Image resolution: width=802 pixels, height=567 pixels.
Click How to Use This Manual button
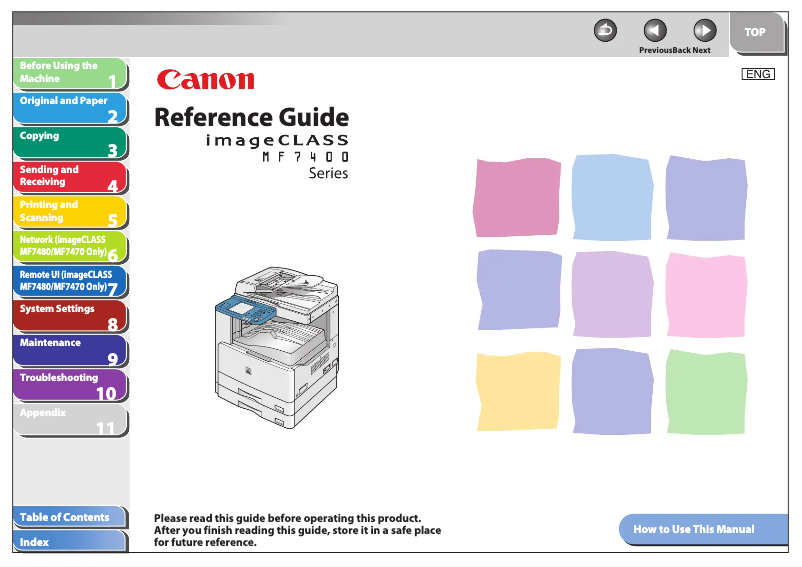(694, 529)
